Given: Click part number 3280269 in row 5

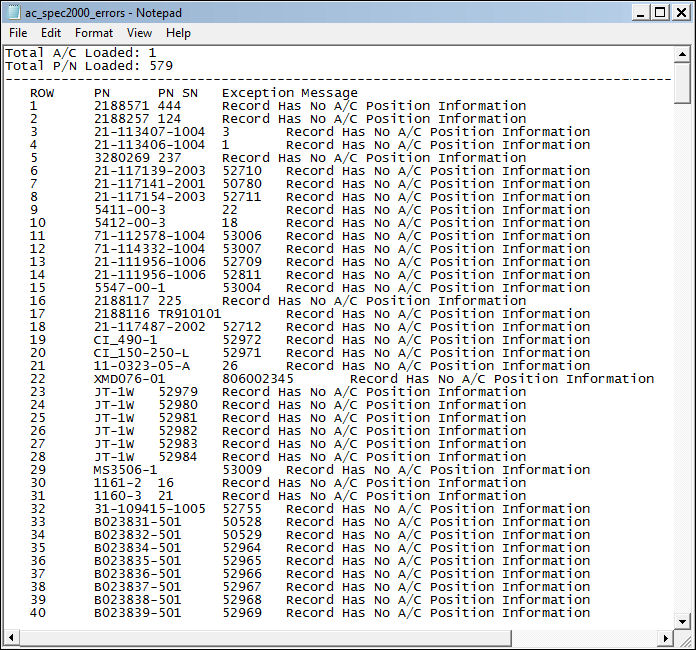Looking at the screenshot, I should pos(122,158).
